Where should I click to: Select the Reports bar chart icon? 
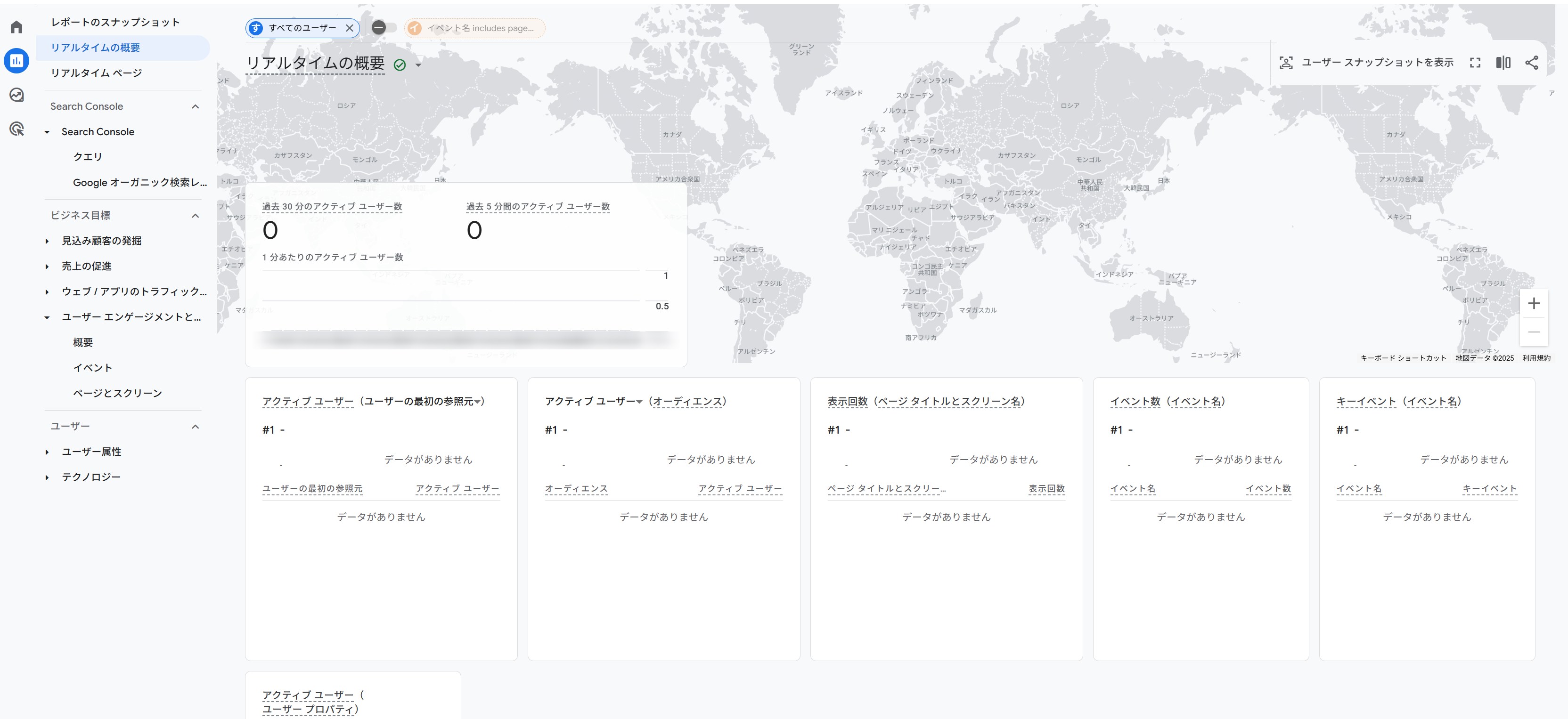[x=16, y=61]
